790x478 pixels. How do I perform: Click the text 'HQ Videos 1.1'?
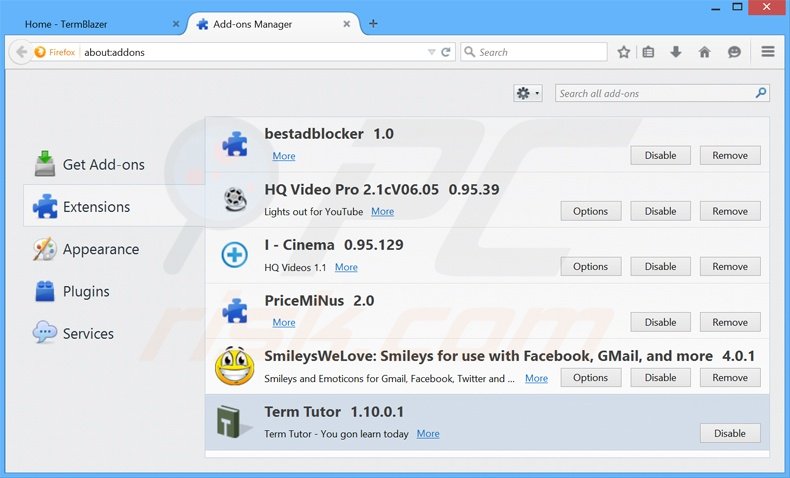(295, 267)
